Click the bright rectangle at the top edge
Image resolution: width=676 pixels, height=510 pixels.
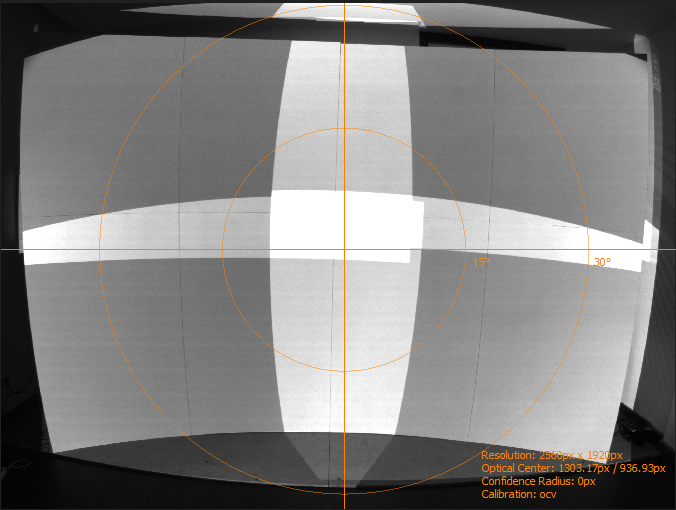coord(347,11)
